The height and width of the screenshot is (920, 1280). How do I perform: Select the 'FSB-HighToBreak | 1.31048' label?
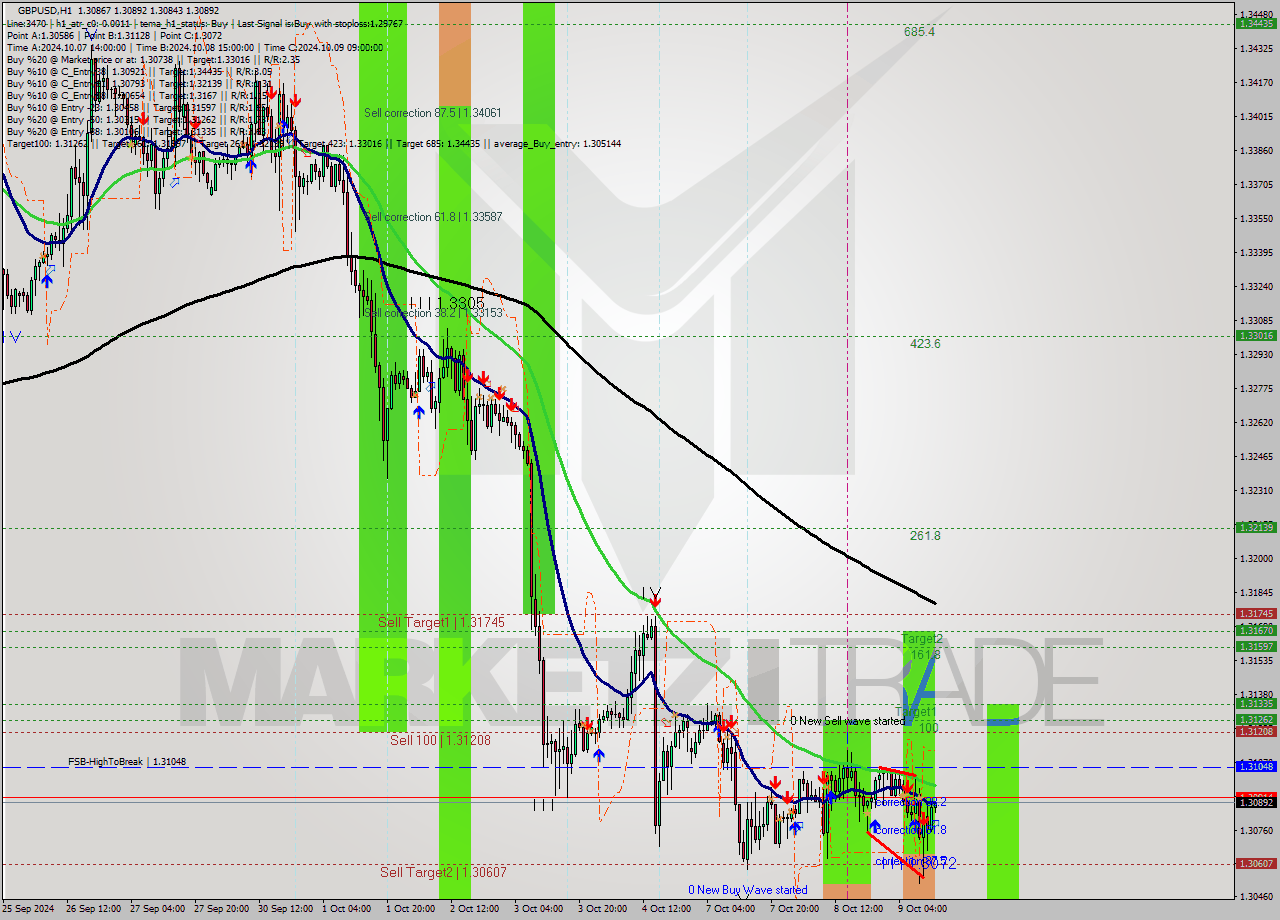pyautogui.click(x=127, y=762)
